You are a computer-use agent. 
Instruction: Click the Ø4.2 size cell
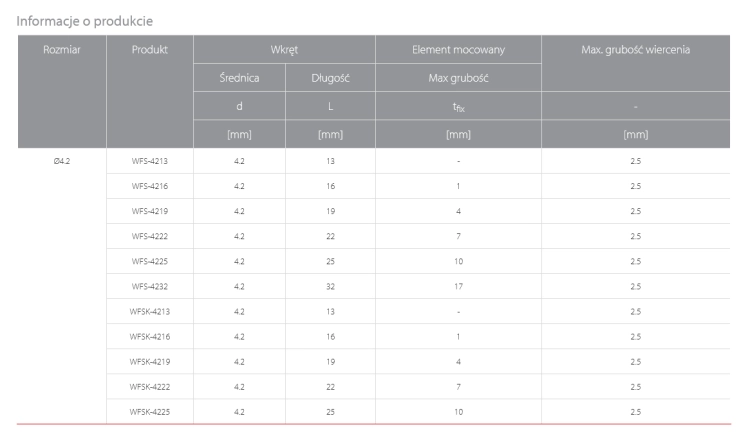point(62,161)
